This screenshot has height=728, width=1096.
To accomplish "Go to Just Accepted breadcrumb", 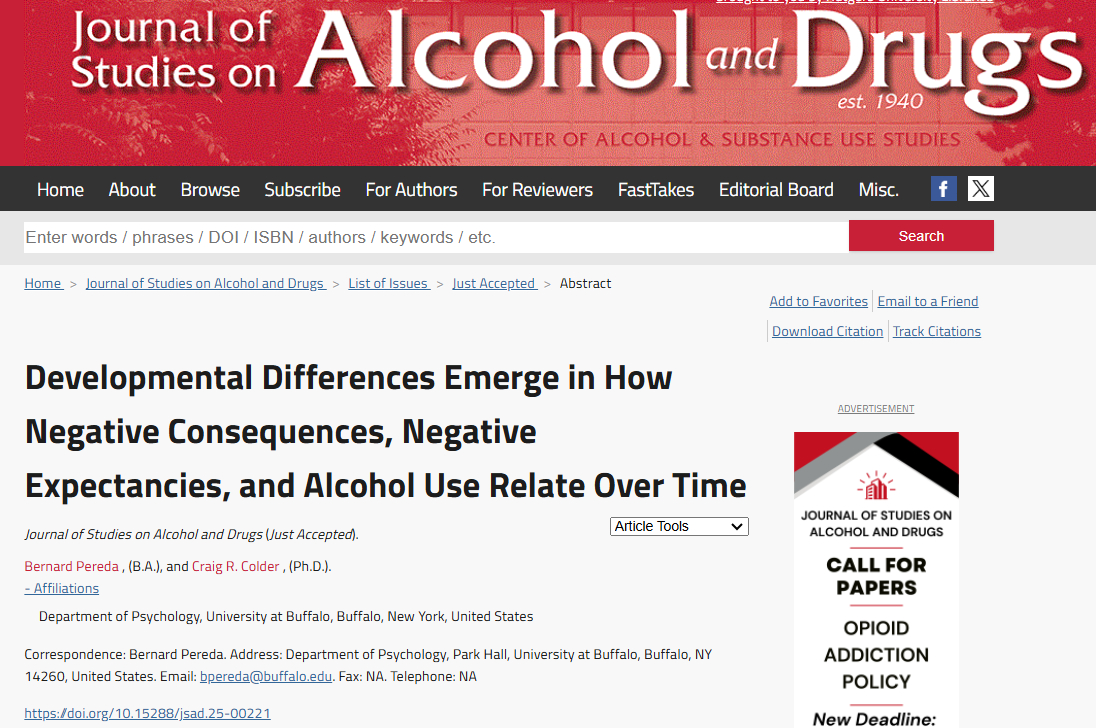I will click(493, 283).
